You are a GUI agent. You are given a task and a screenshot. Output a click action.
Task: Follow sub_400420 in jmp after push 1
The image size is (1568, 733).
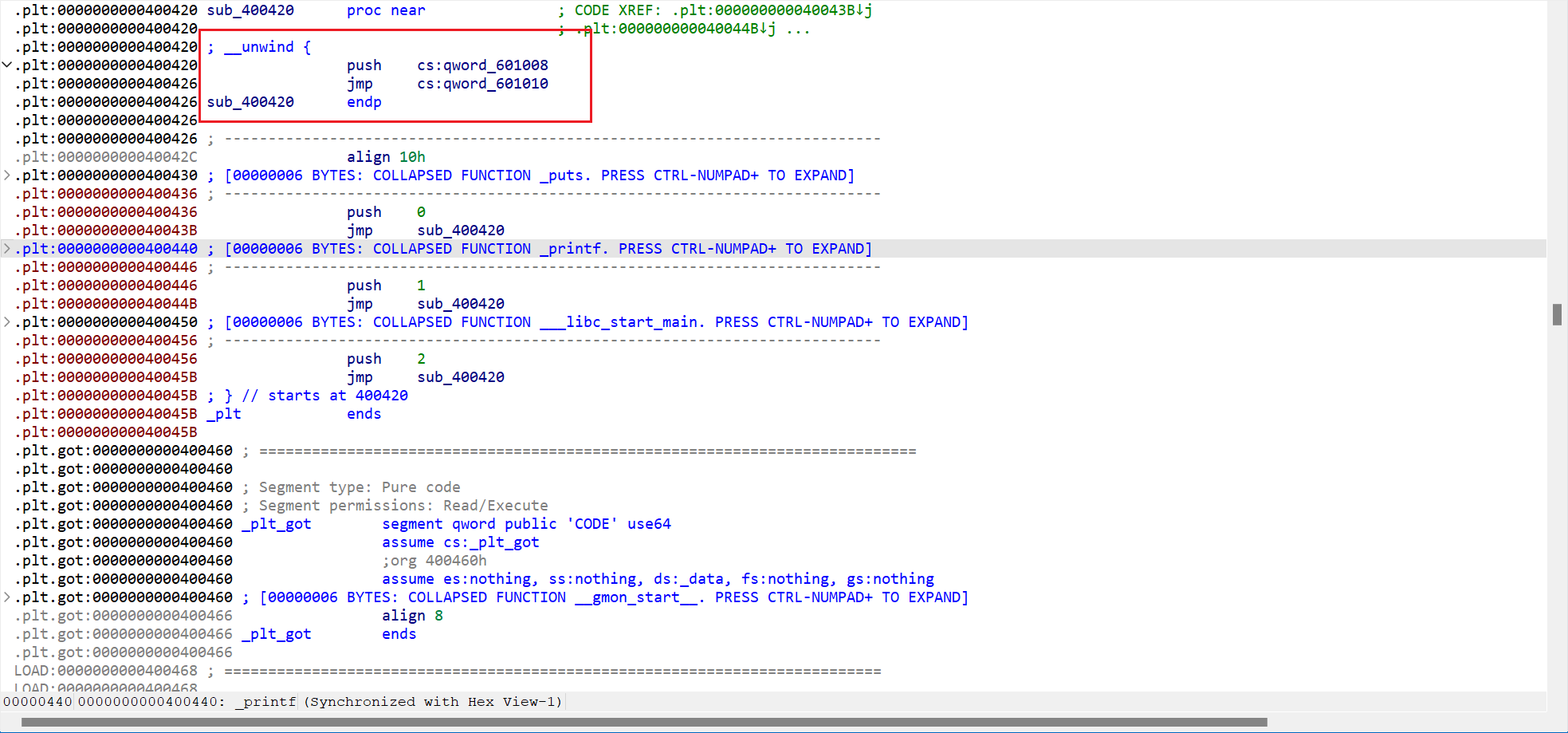[461, 304]
